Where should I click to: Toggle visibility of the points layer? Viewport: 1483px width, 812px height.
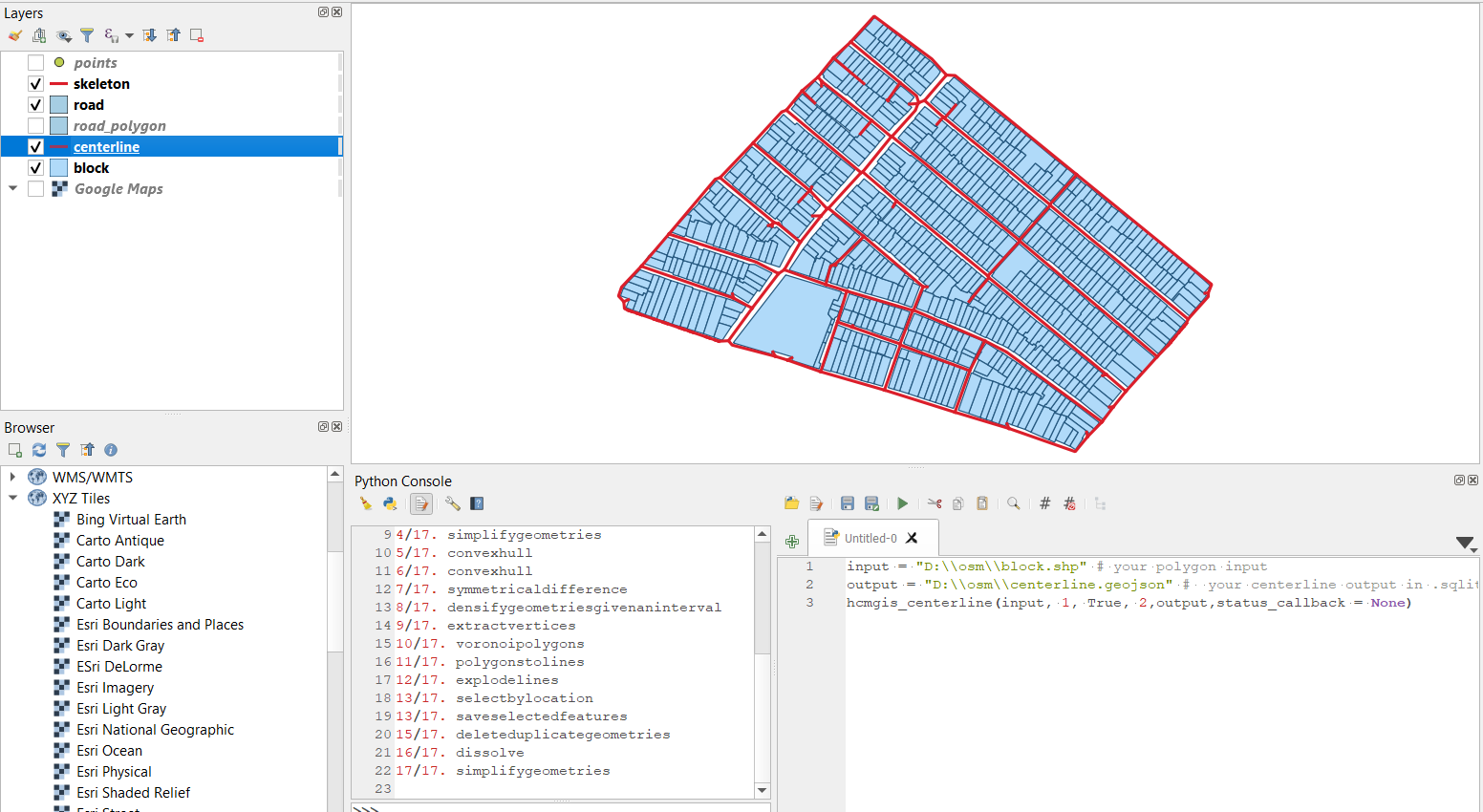[x=35, y=63]
